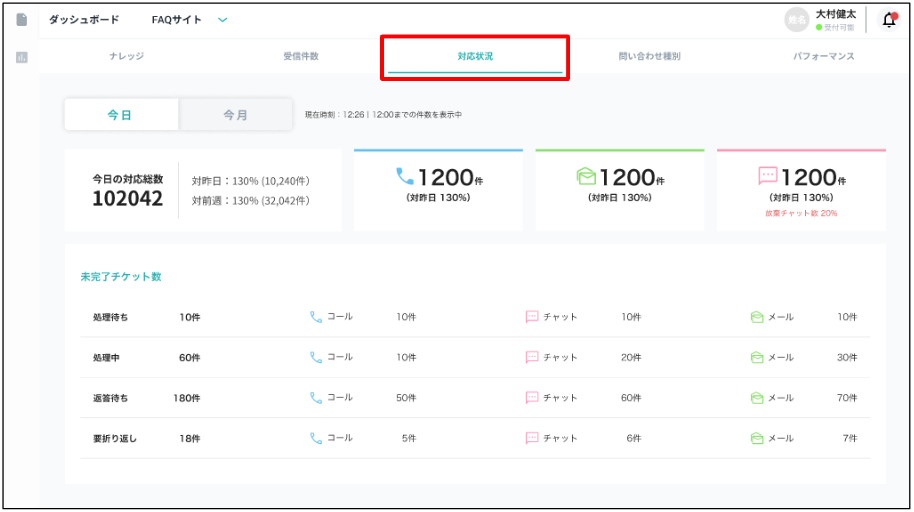914x512 pixels.
Task: Expand the FAQサイト dropdown chevron
Action: (222, 20)
